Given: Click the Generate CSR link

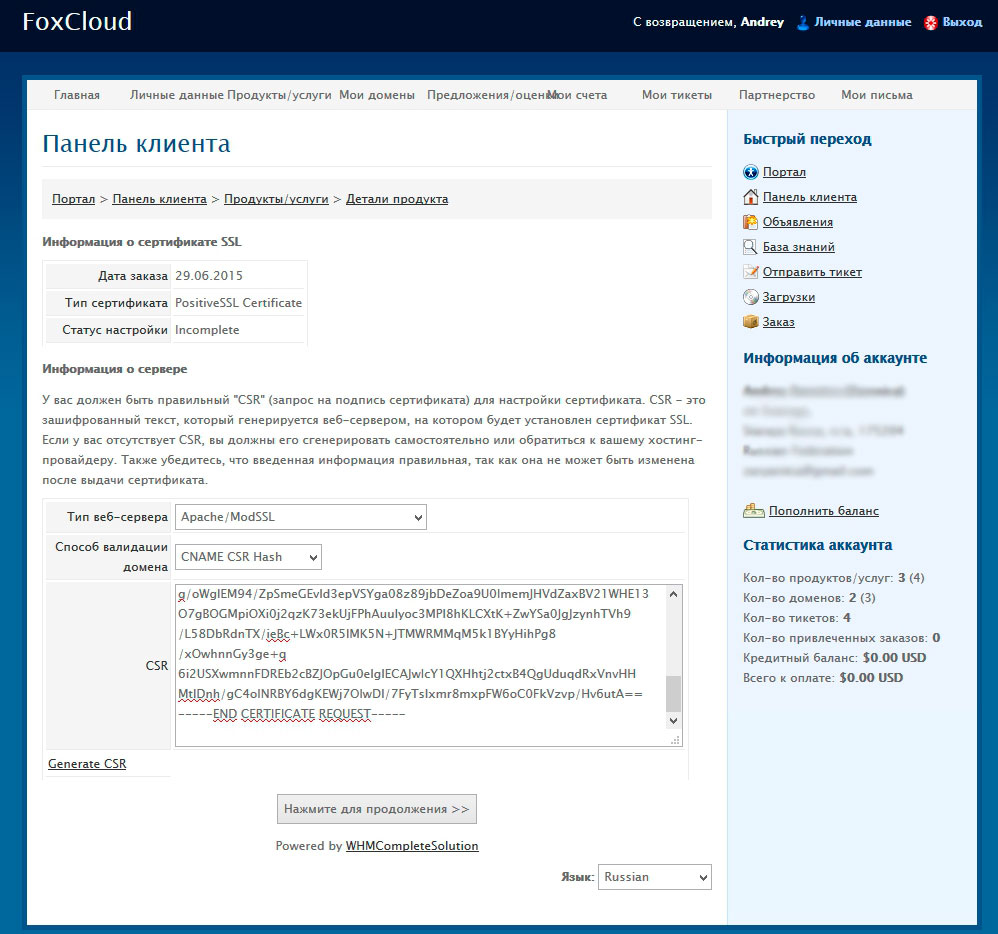Looking at the screenshot, I should 87,763.
